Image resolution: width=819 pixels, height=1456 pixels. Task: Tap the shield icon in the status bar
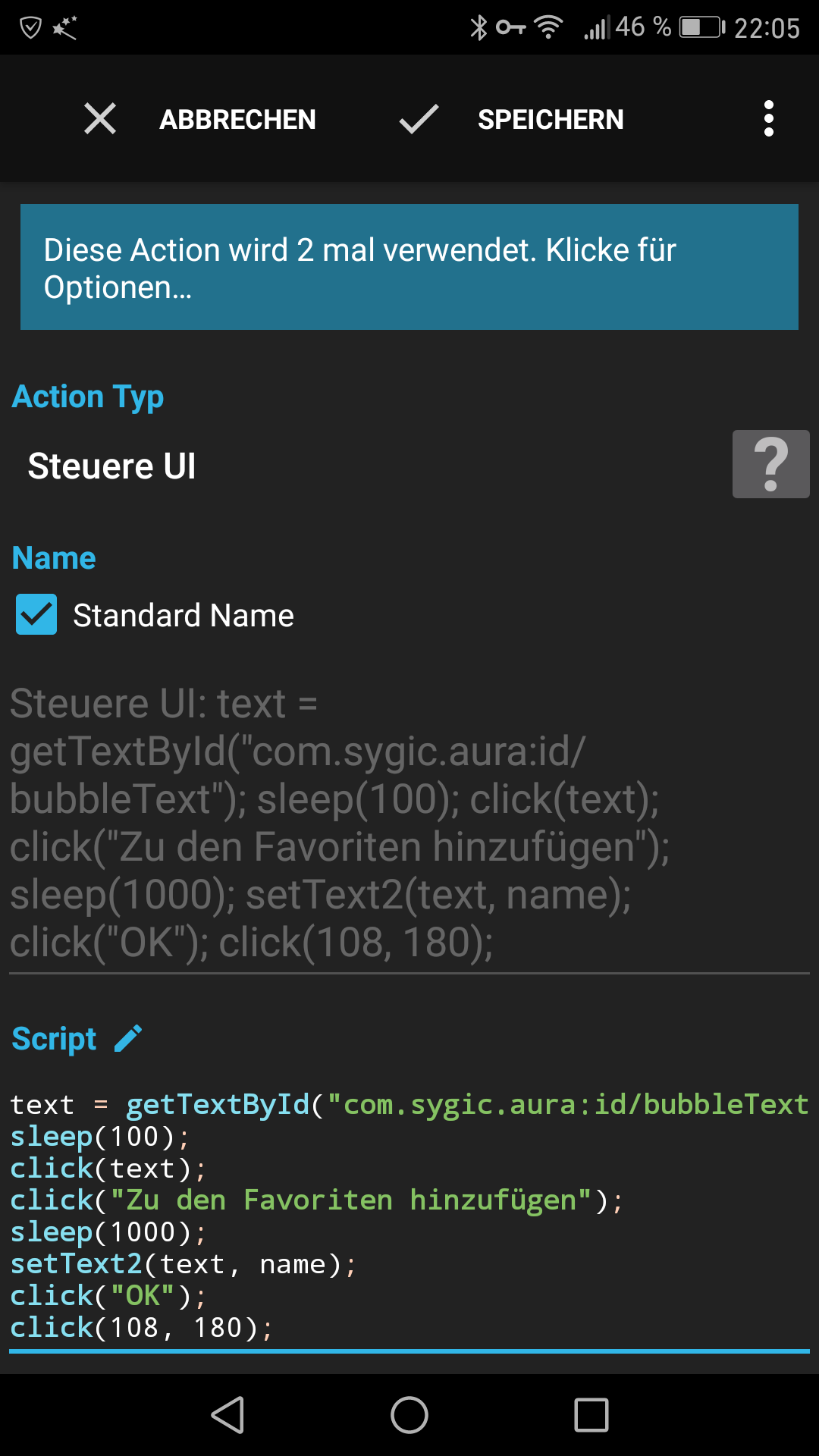[30, 27]
